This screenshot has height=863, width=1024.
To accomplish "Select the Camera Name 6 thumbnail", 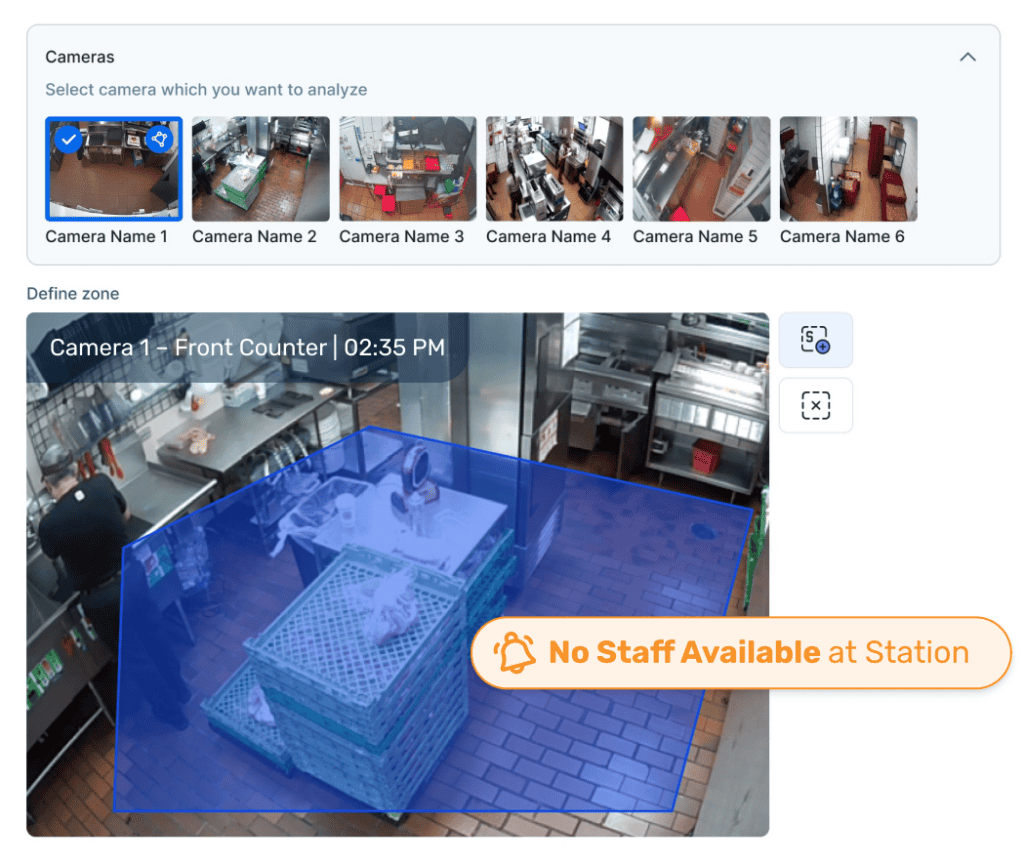I will 848,169.
